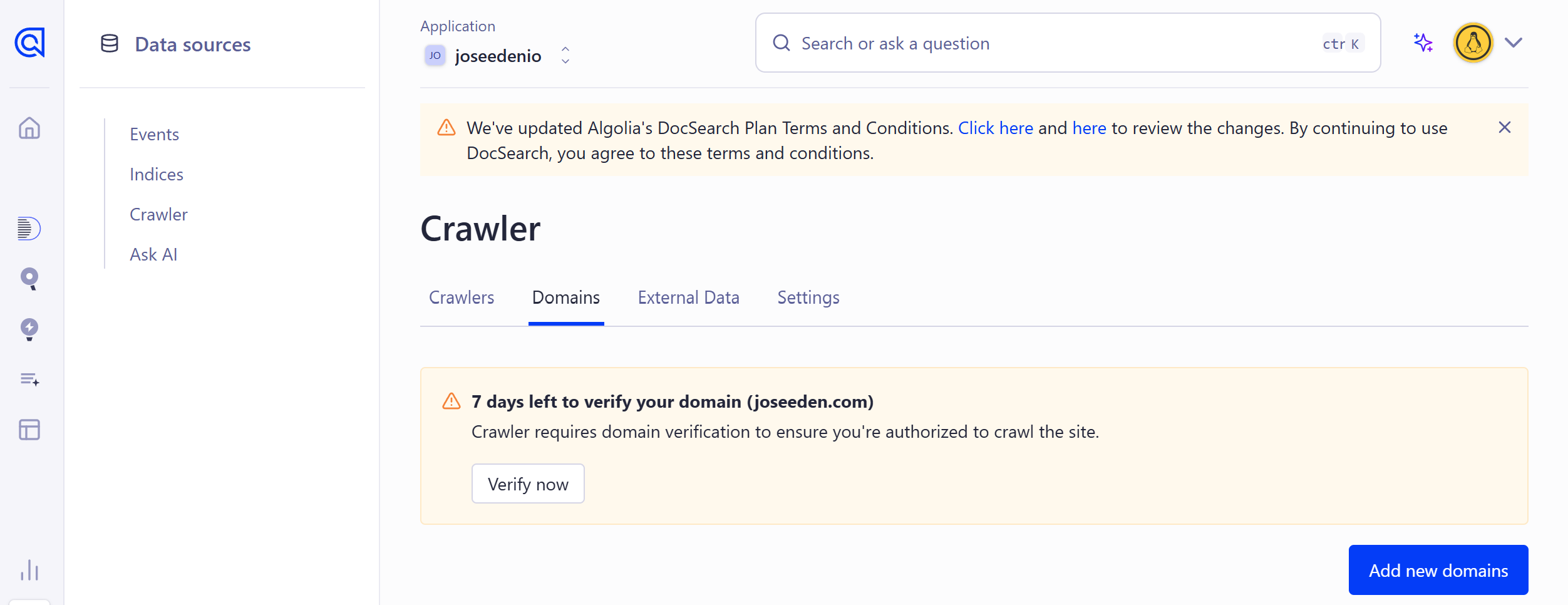Image resolution: width=1568 pixels, height=605 pixels.
Task: Click Add new domains button
Action: [x=1438, y=570]
